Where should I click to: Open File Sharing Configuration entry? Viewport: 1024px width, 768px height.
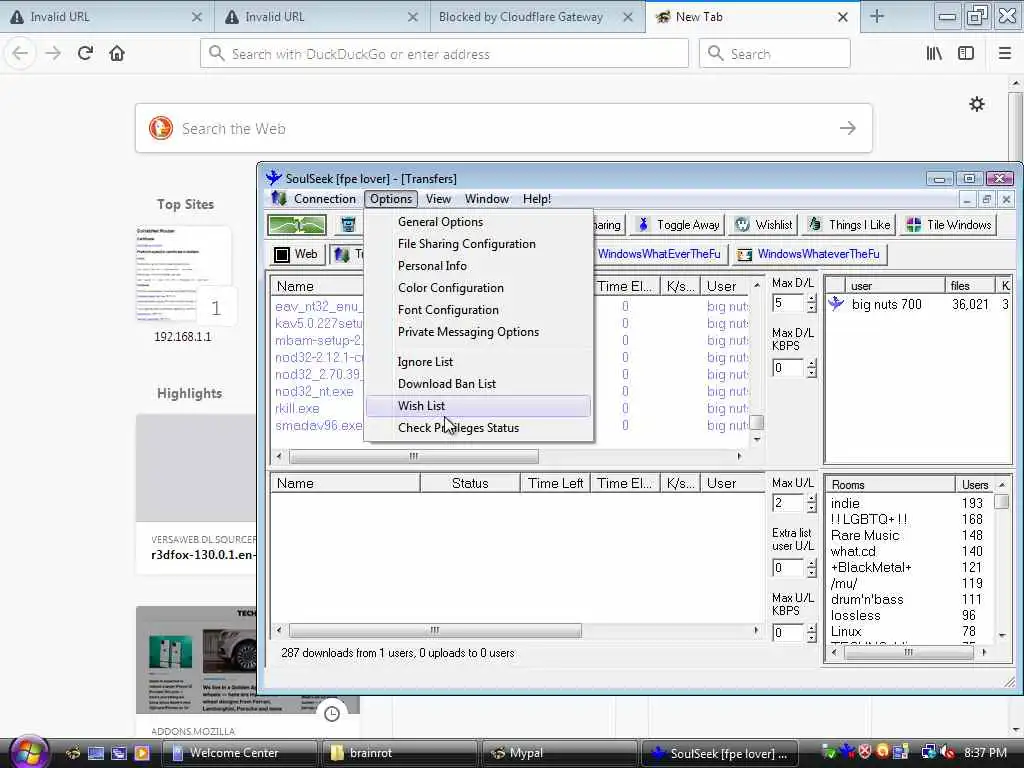coord(466,244)
